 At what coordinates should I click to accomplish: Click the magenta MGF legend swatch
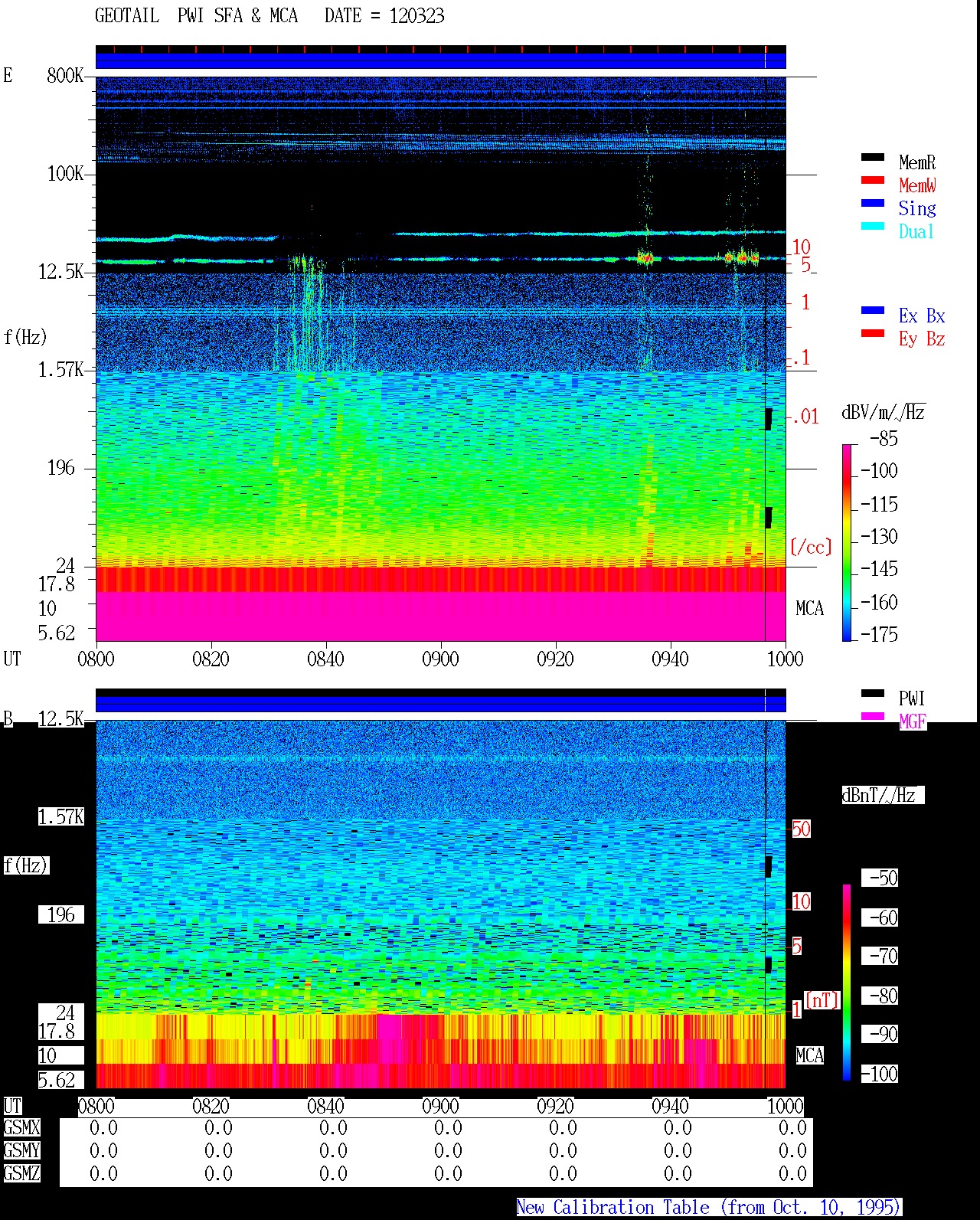pyautogui.click(x=873, y=716)
